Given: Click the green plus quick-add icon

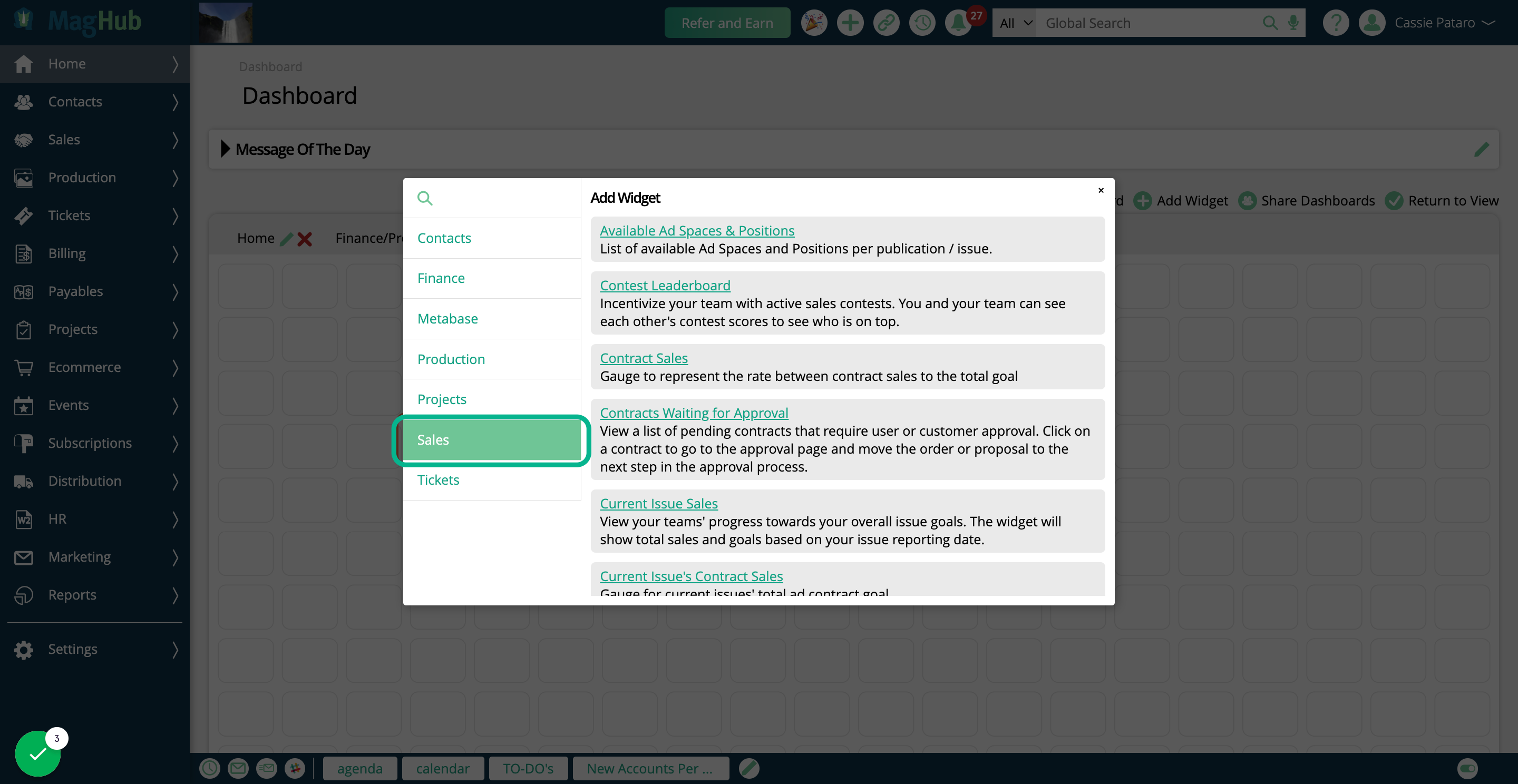Looking at the screenshot, I should [x=850, y=23].
